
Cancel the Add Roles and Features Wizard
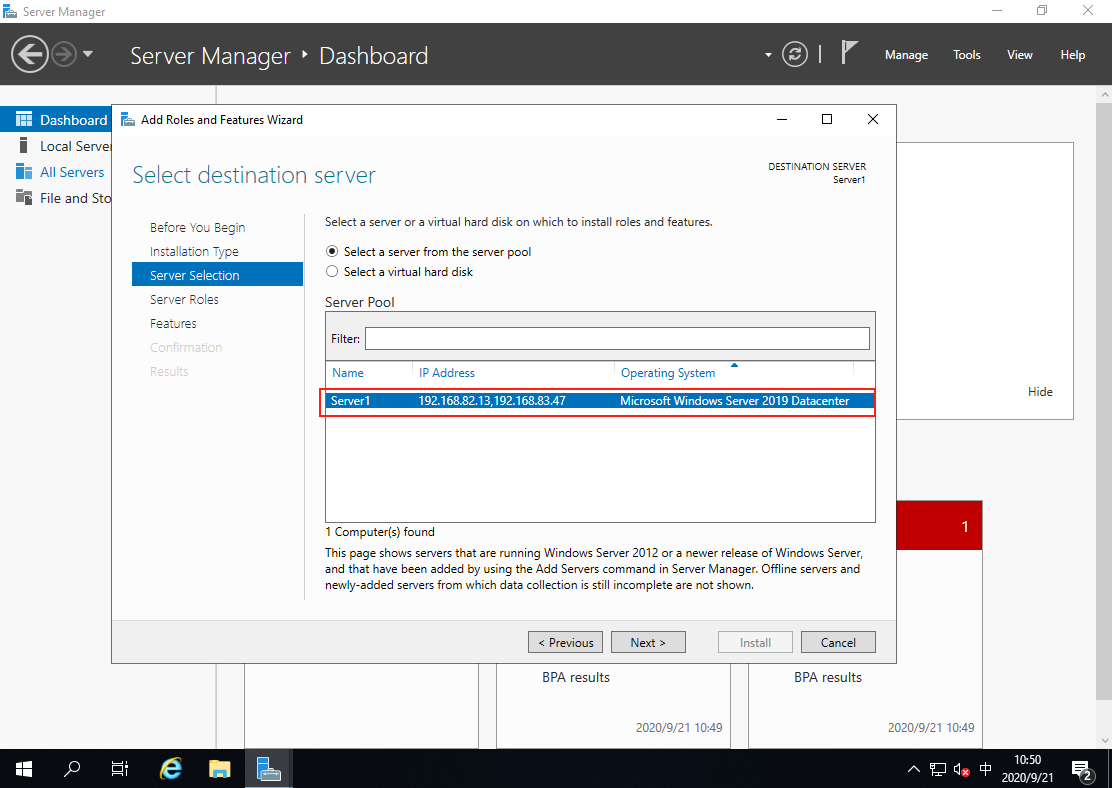(x=838, y=642)
